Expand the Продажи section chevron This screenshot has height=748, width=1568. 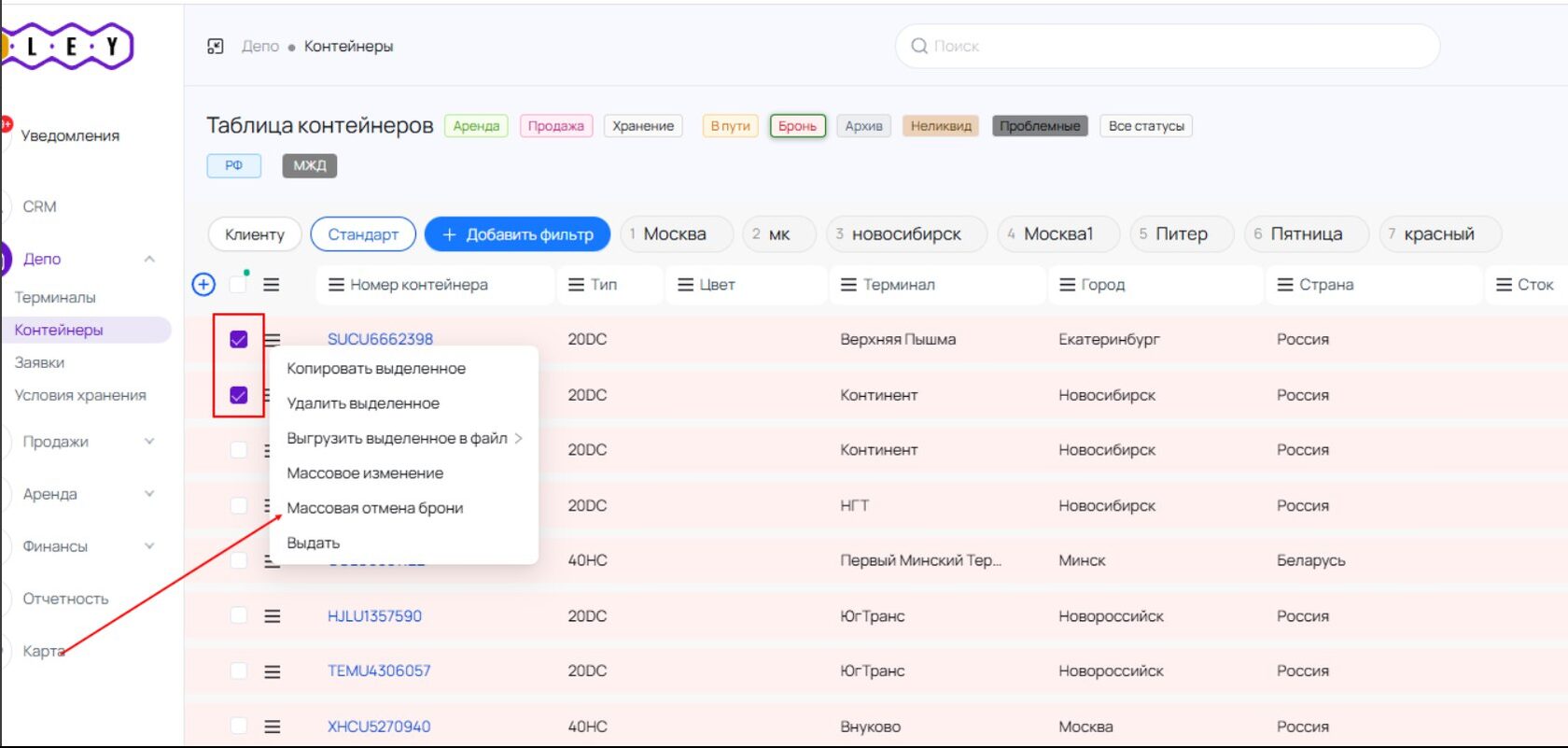pyautogui.click(x=149, y=442)
